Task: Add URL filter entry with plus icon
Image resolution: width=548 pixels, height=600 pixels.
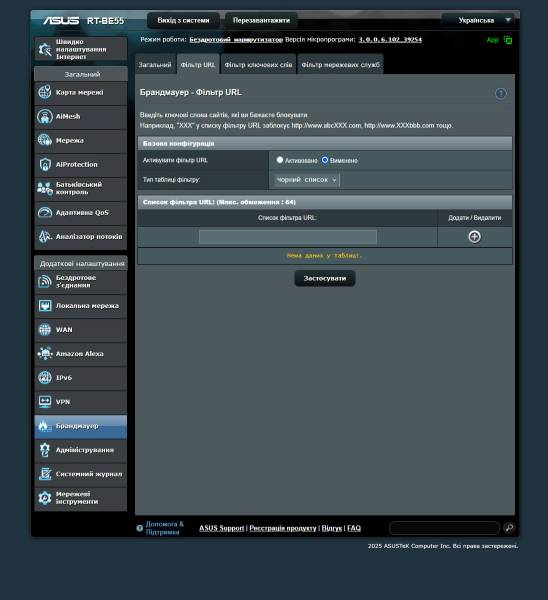Action: point(475,237)
